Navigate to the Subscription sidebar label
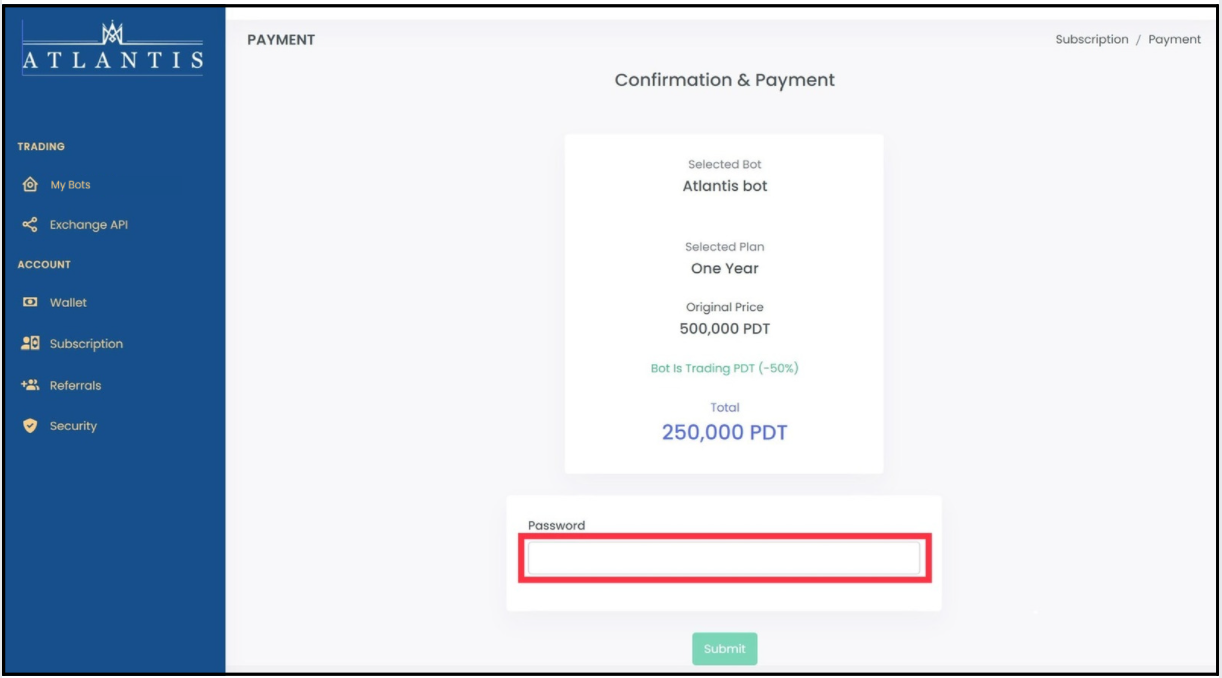Viewport: 1222px width, 678px height. coord(88,344)
